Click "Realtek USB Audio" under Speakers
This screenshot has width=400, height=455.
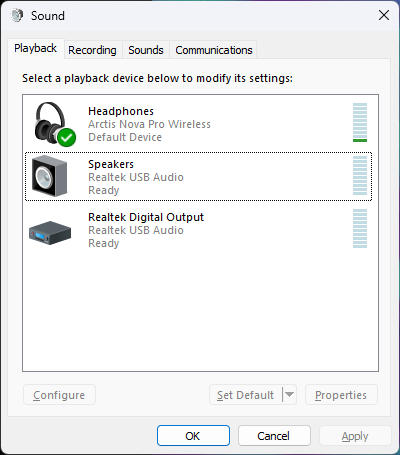(x=136, y=177)
